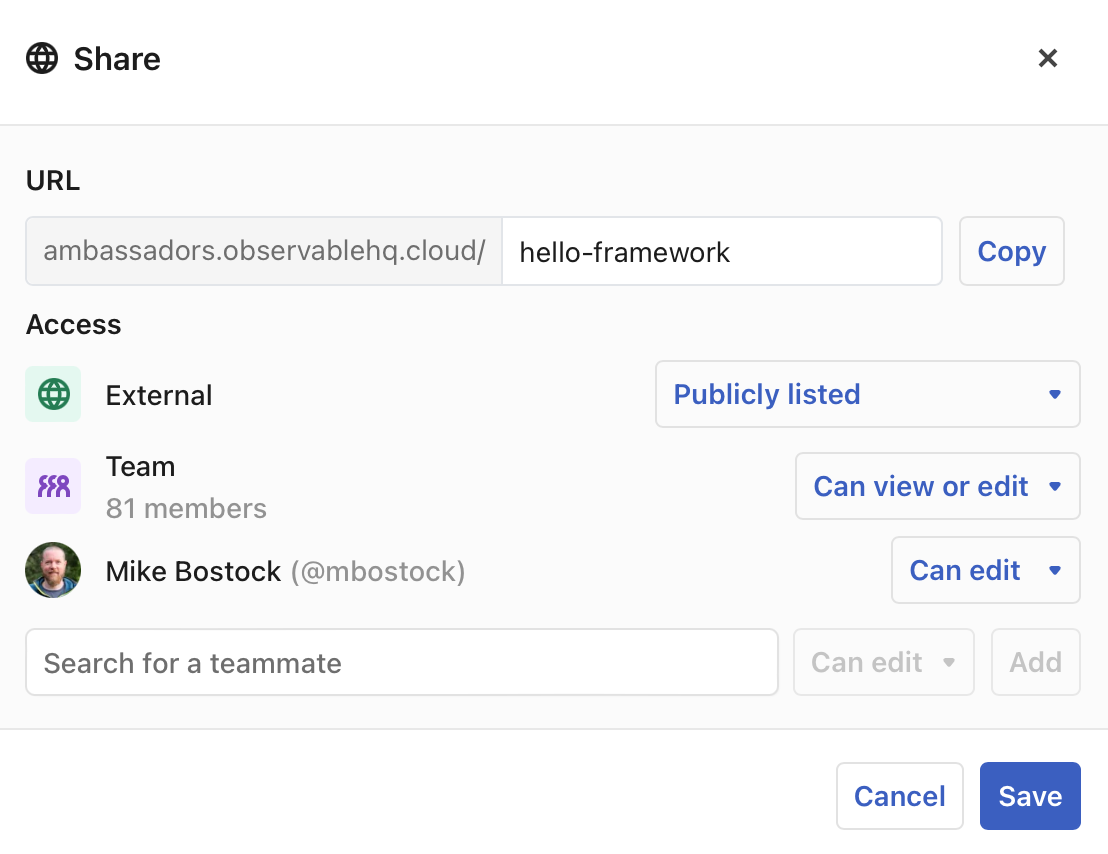Open Mike Bostock's Can edit permission dropdown
Screen dimensions: 1108x854
coord(985,570)
